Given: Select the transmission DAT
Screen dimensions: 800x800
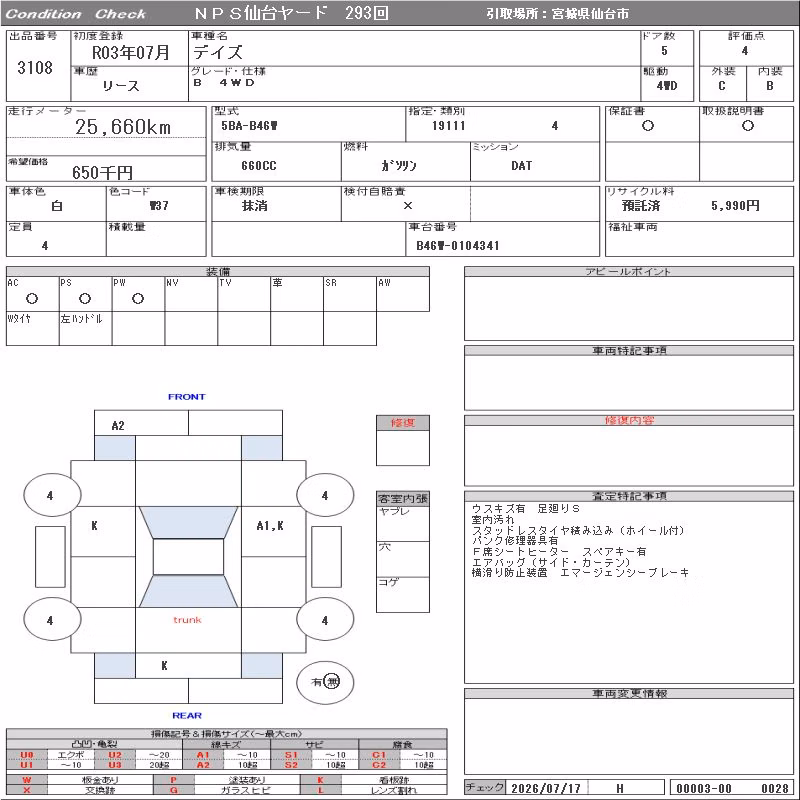Looking at the screenshot, I should (x=521, y=166).
